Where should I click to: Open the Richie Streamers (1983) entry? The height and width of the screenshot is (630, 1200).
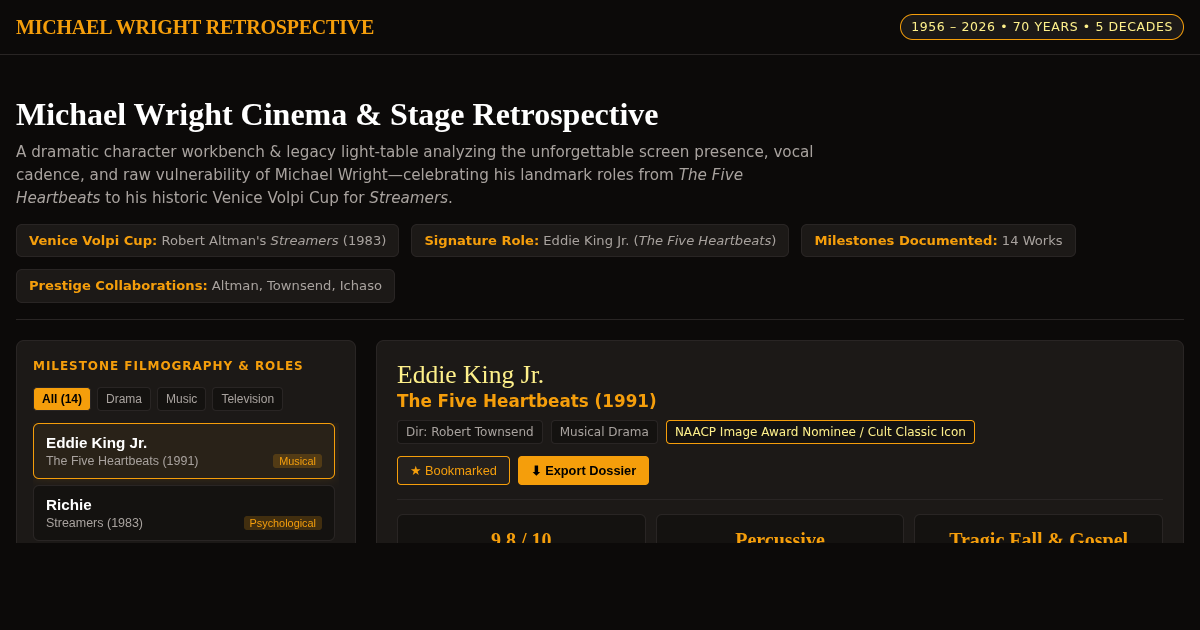point(184,513)
